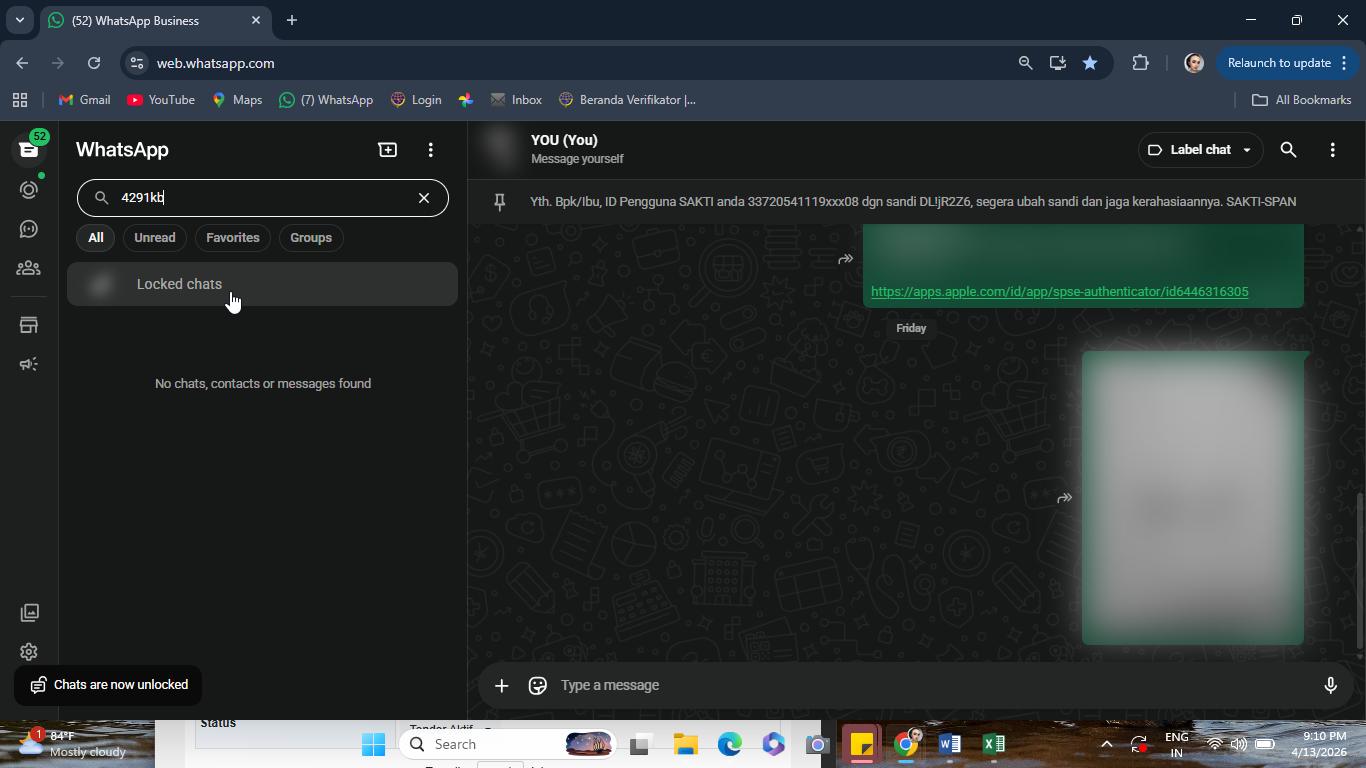The height and width of the screenshot is (768, 1366).
Task: Open chat menu three-dot options
Action: tap(1332, 150)
